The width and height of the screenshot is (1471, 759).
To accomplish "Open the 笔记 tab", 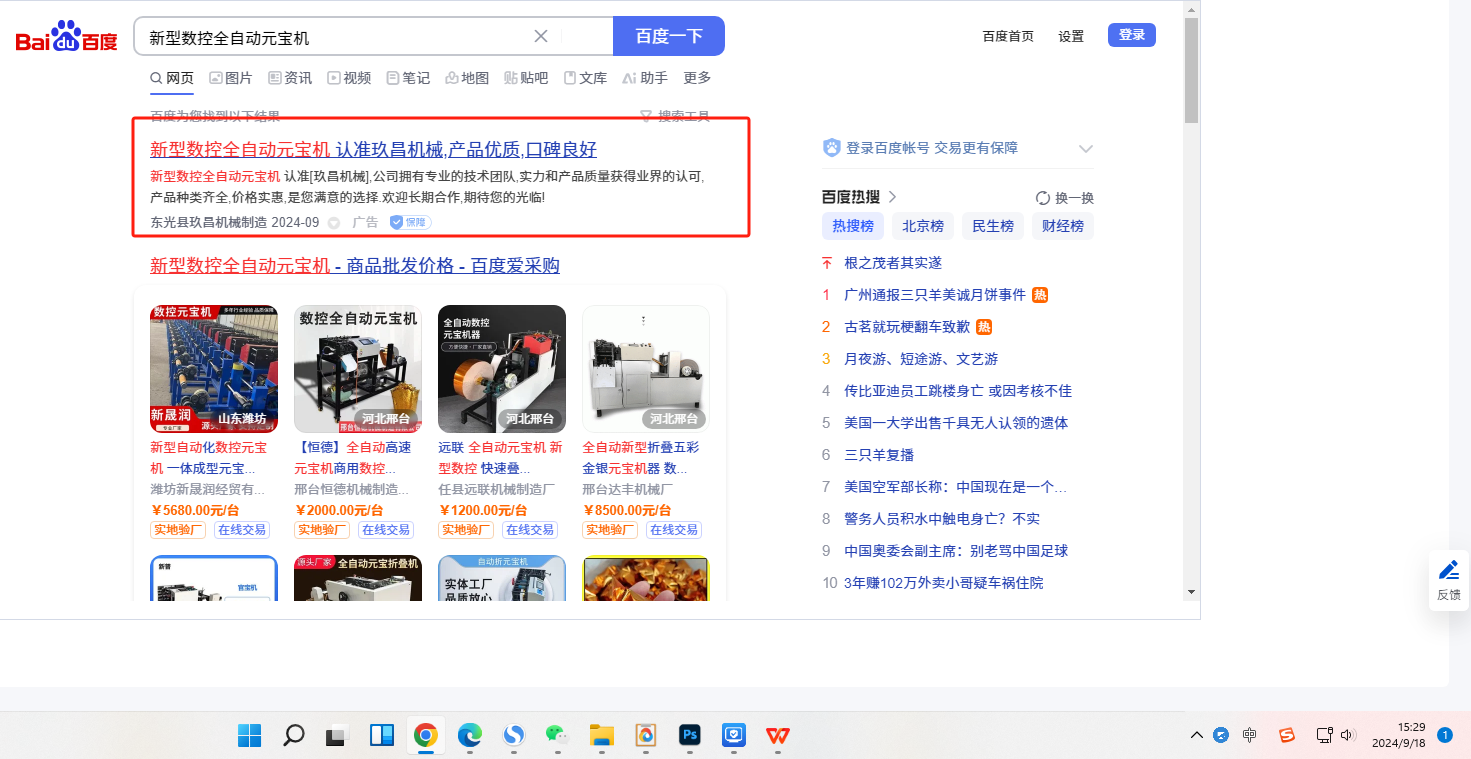I will pyautogui.click(x=408, y=78).
